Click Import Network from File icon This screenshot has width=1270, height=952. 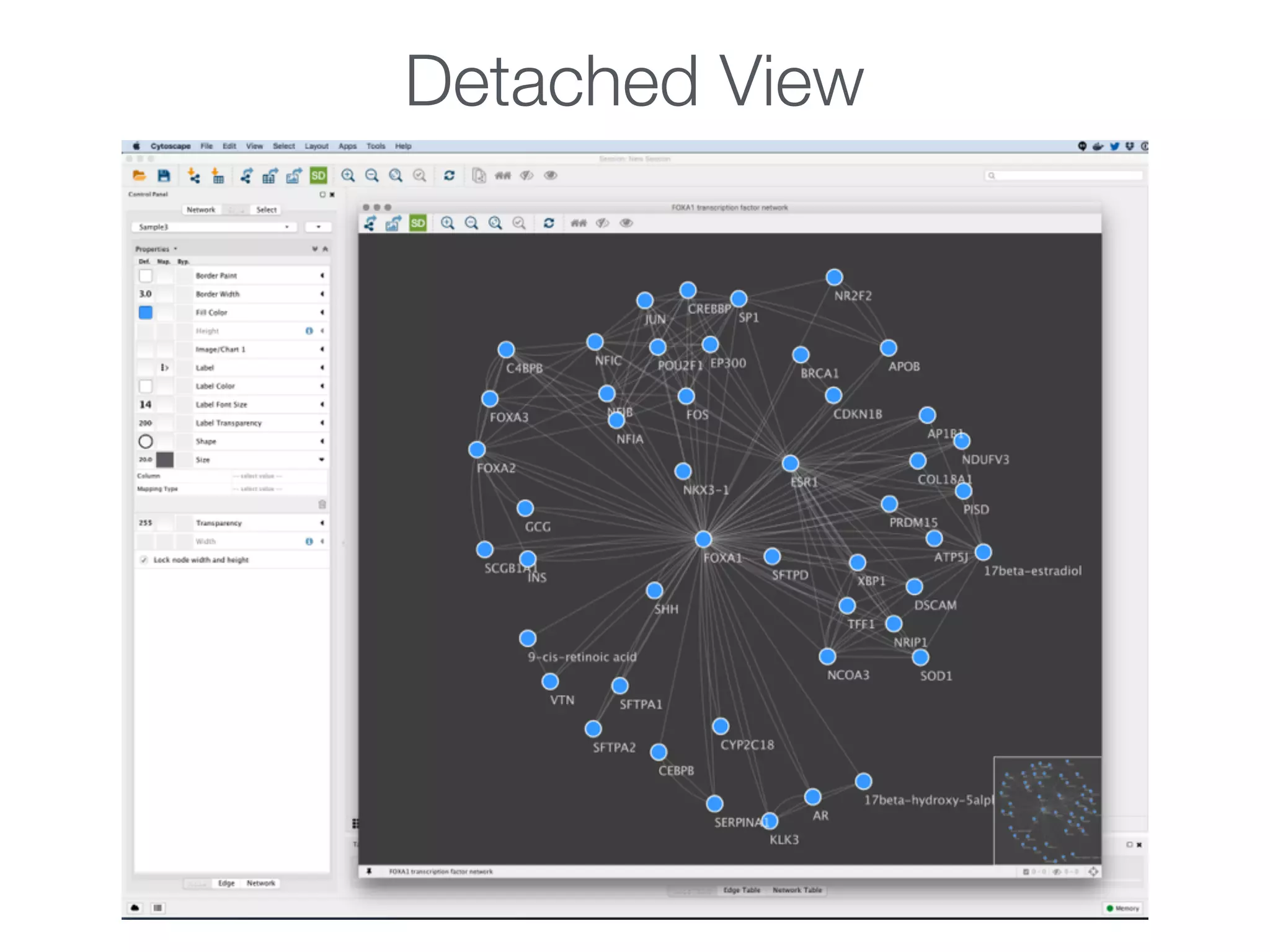[193, 176]
